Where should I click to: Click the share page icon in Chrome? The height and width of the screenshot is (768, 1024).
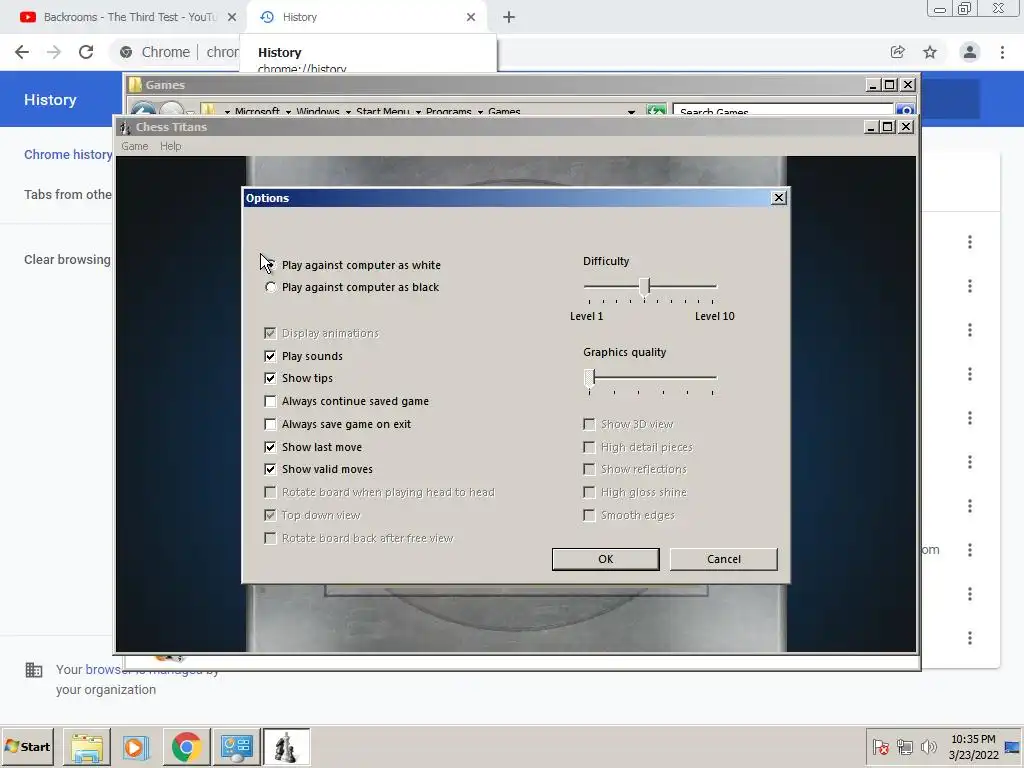point(897,52)
